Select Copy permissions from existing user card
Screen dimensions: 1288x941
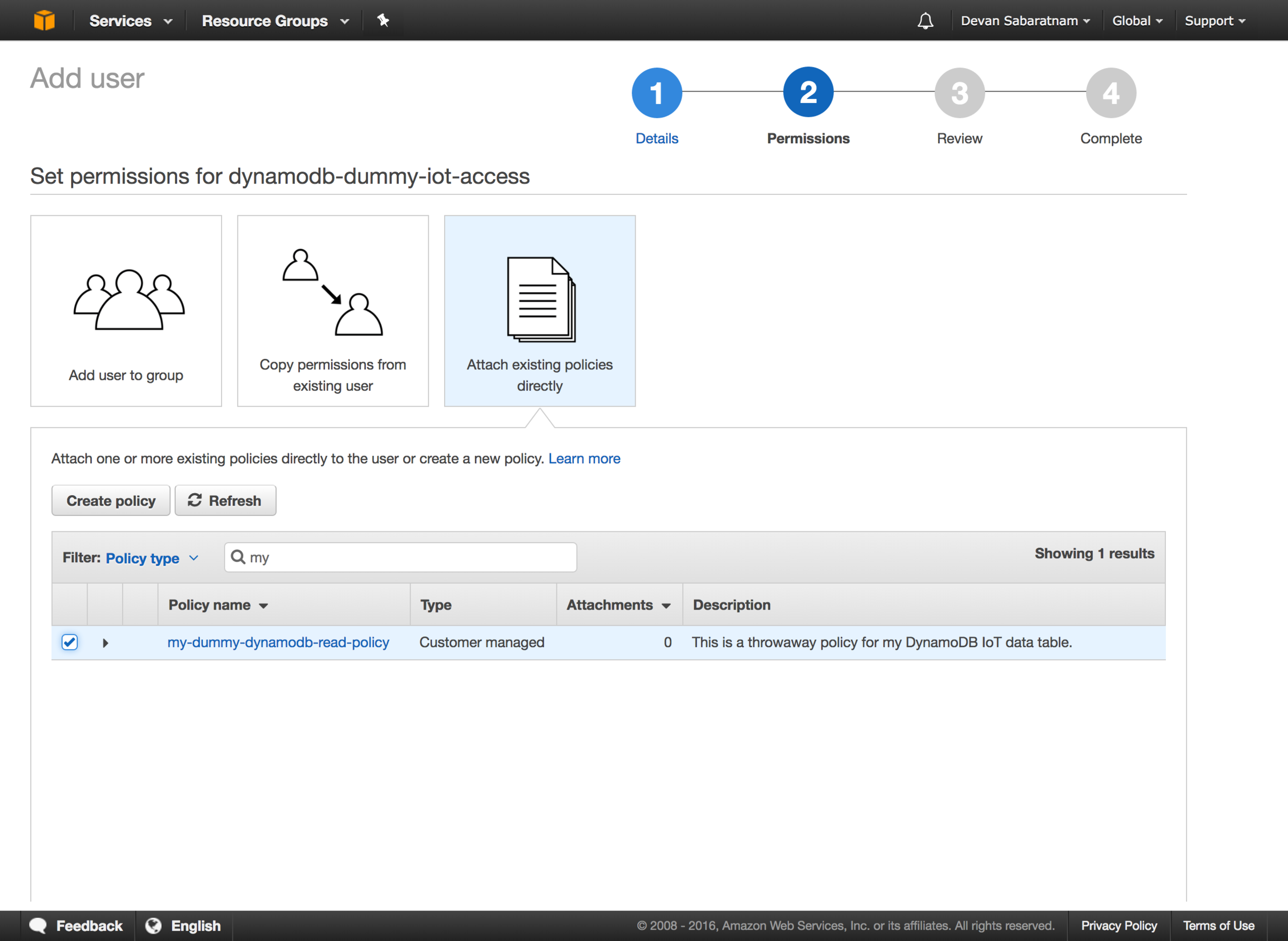point(332,310)
